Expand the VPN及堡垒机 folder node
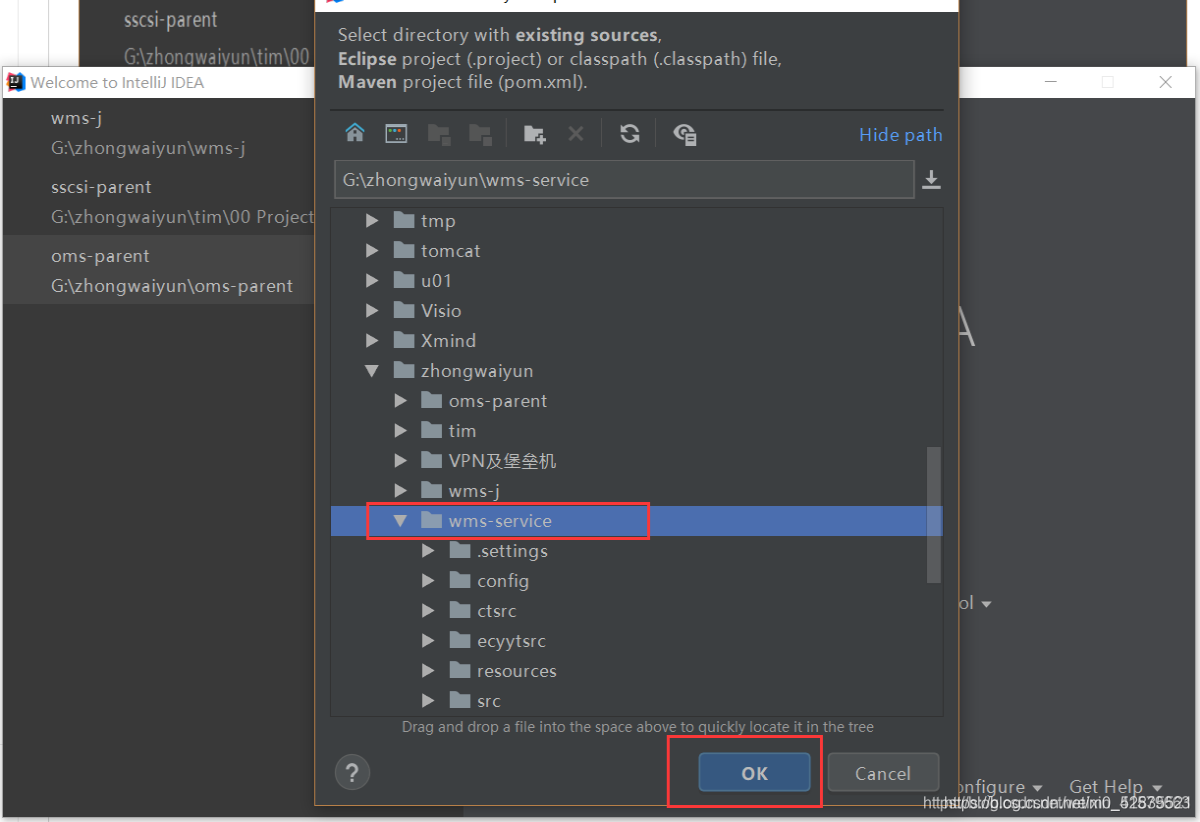The image size is (1200, 822). (x=400, y=460)
